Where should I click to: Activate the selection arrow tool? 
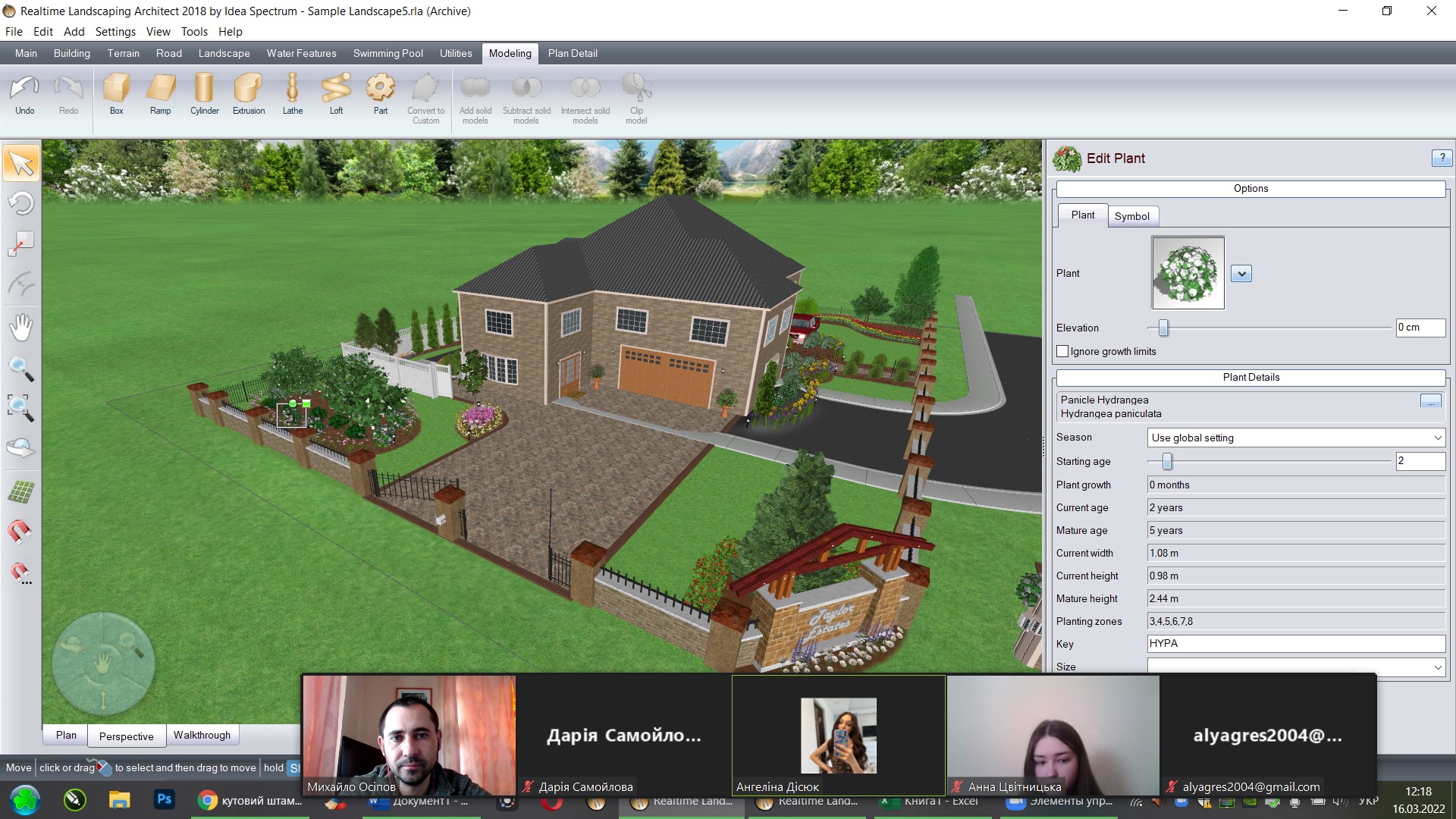pos(21,163)
